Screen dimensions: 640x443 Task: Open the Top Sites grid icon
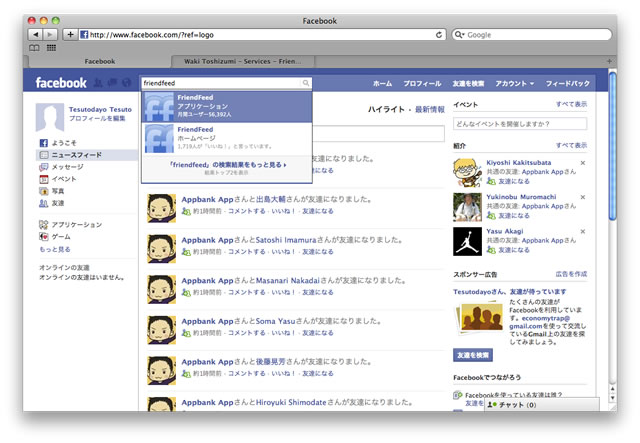51,48
